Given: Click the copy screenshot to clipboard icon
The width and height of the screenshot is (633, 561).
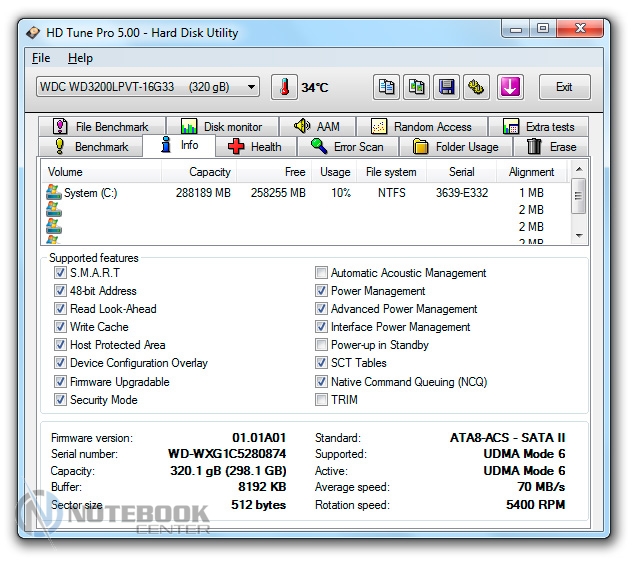Looking at the screenshot, I should [x=418, y=87].
